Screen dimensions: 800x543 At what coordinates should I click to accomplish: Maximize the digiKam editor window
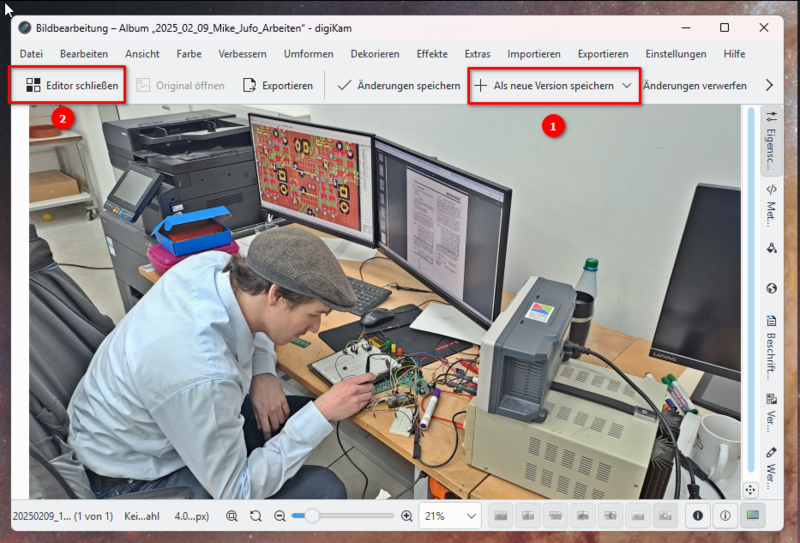[x=724, y=28]
